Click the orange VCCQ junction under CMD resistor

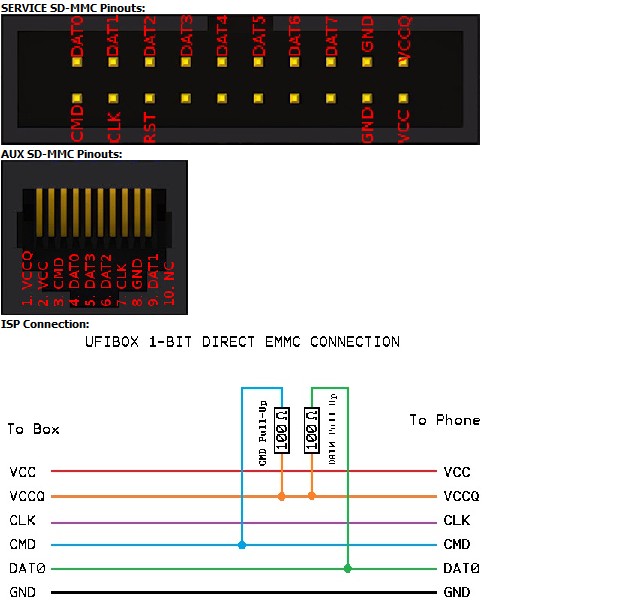[x=282, y=496]
